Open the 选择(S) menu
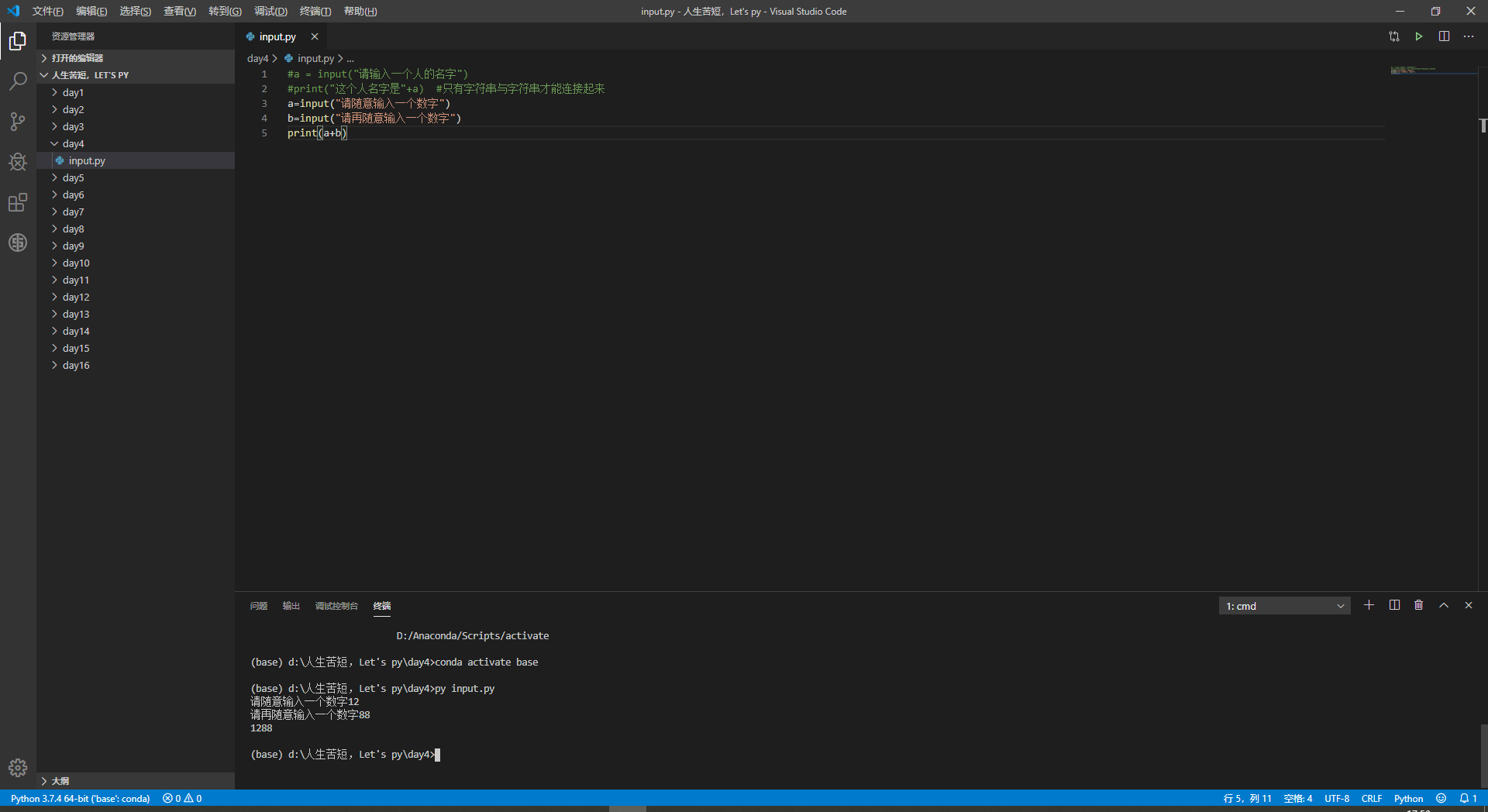The height and width of the screenshot is (812, 1488). point(136,11)
